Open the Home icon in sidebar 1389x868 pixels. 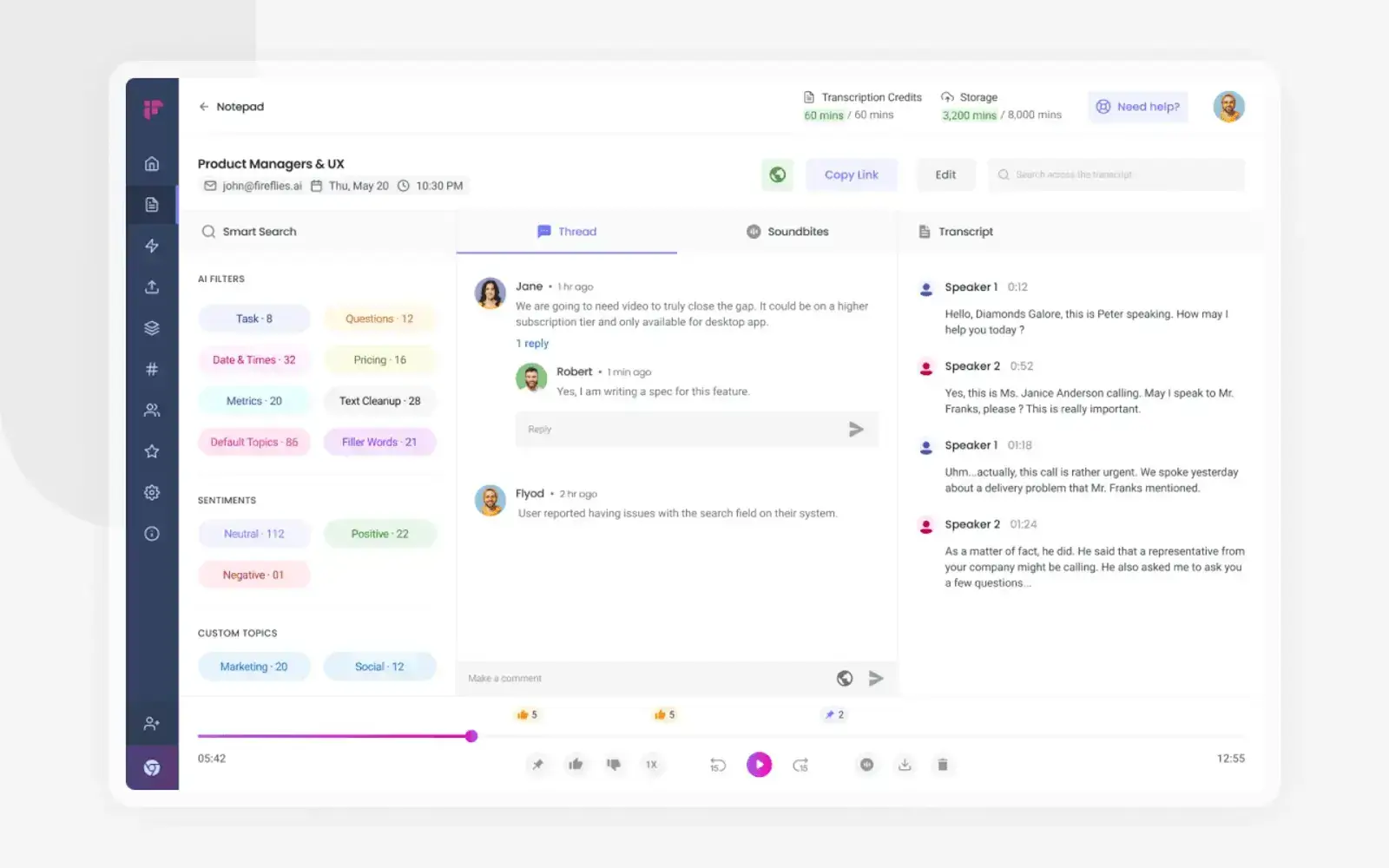pyautogui.click(x=152, y=164)
